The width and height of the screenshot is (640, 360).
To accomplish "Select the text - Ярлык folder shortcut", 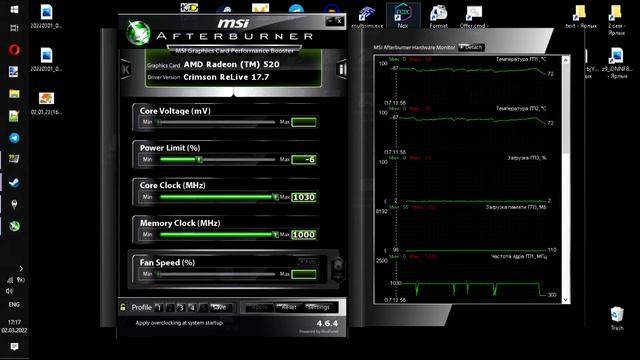I will [581, 16].
